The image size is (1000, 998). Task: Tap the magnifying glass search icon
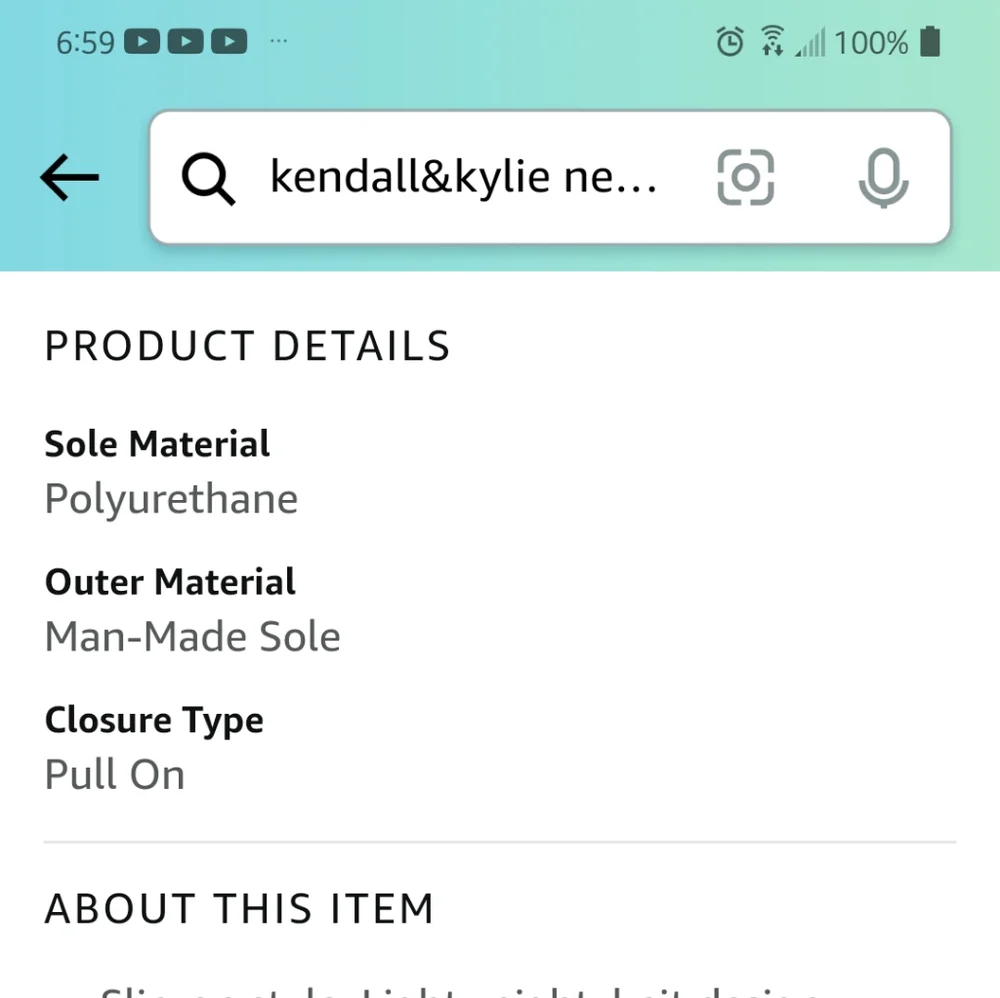pos(208,177)
